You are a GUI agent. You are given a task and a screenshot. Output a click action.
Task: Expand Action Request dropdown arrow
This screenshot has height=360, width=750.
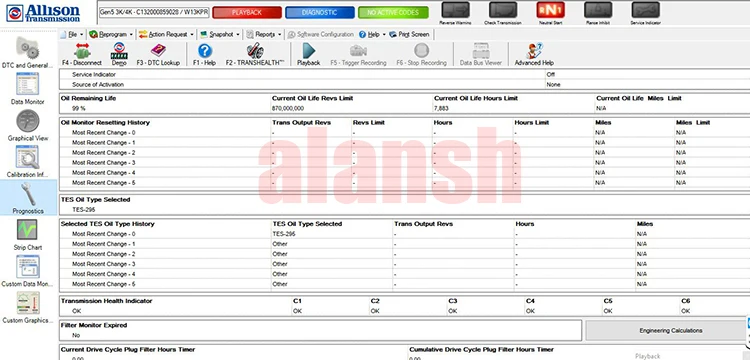tap(192, 35)
